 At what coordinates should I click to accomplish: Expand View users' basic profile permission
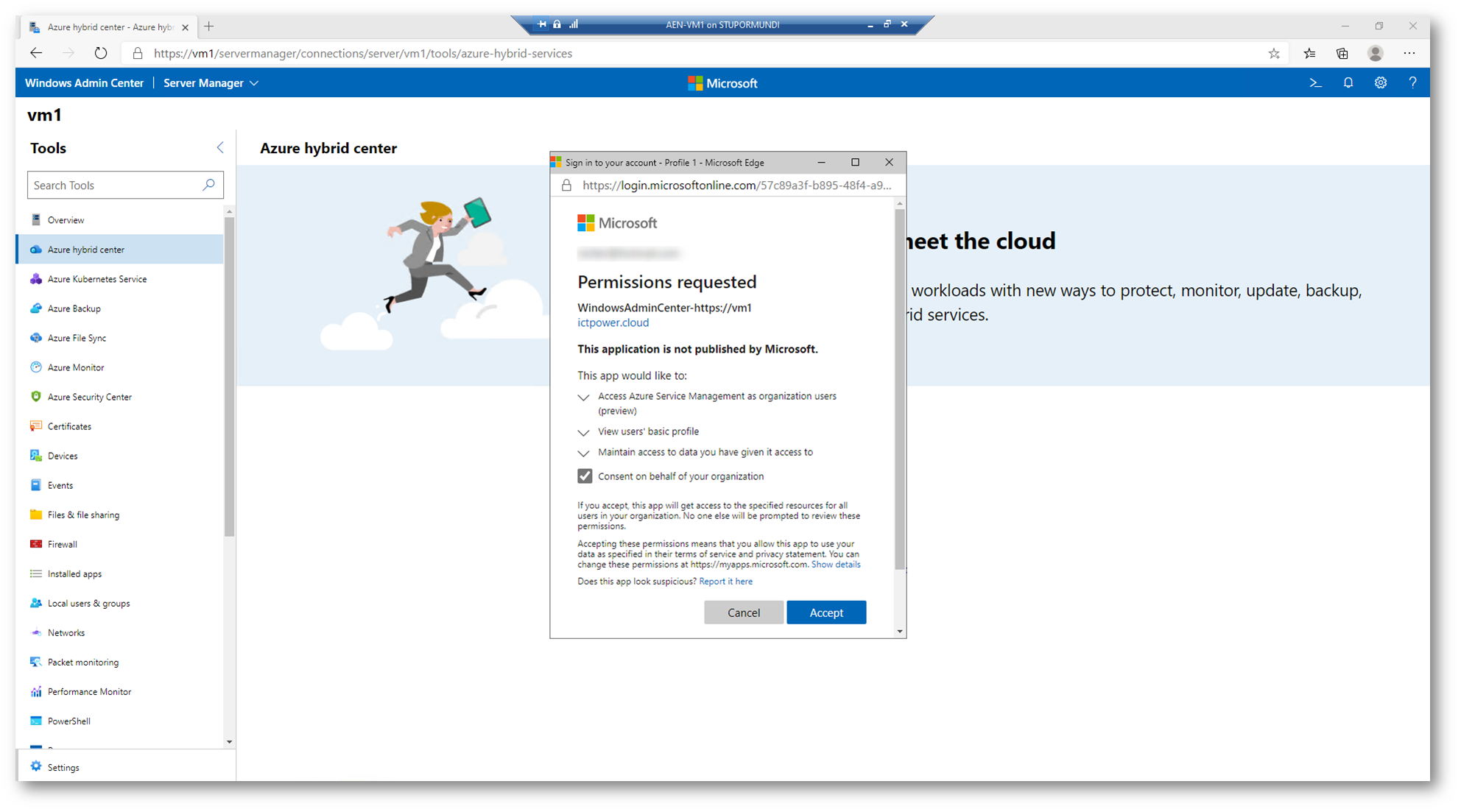pos(583,433)
